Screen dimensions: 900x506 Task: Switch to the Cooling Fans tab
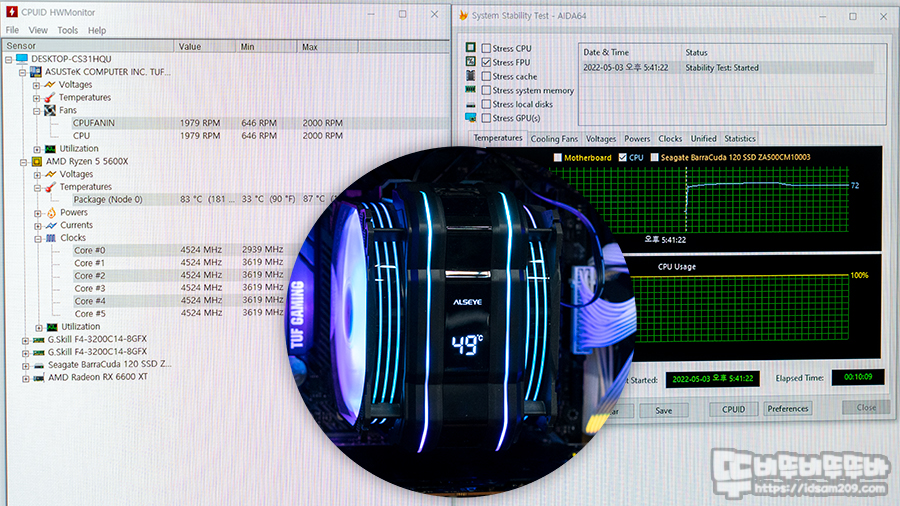coord(554,139)
